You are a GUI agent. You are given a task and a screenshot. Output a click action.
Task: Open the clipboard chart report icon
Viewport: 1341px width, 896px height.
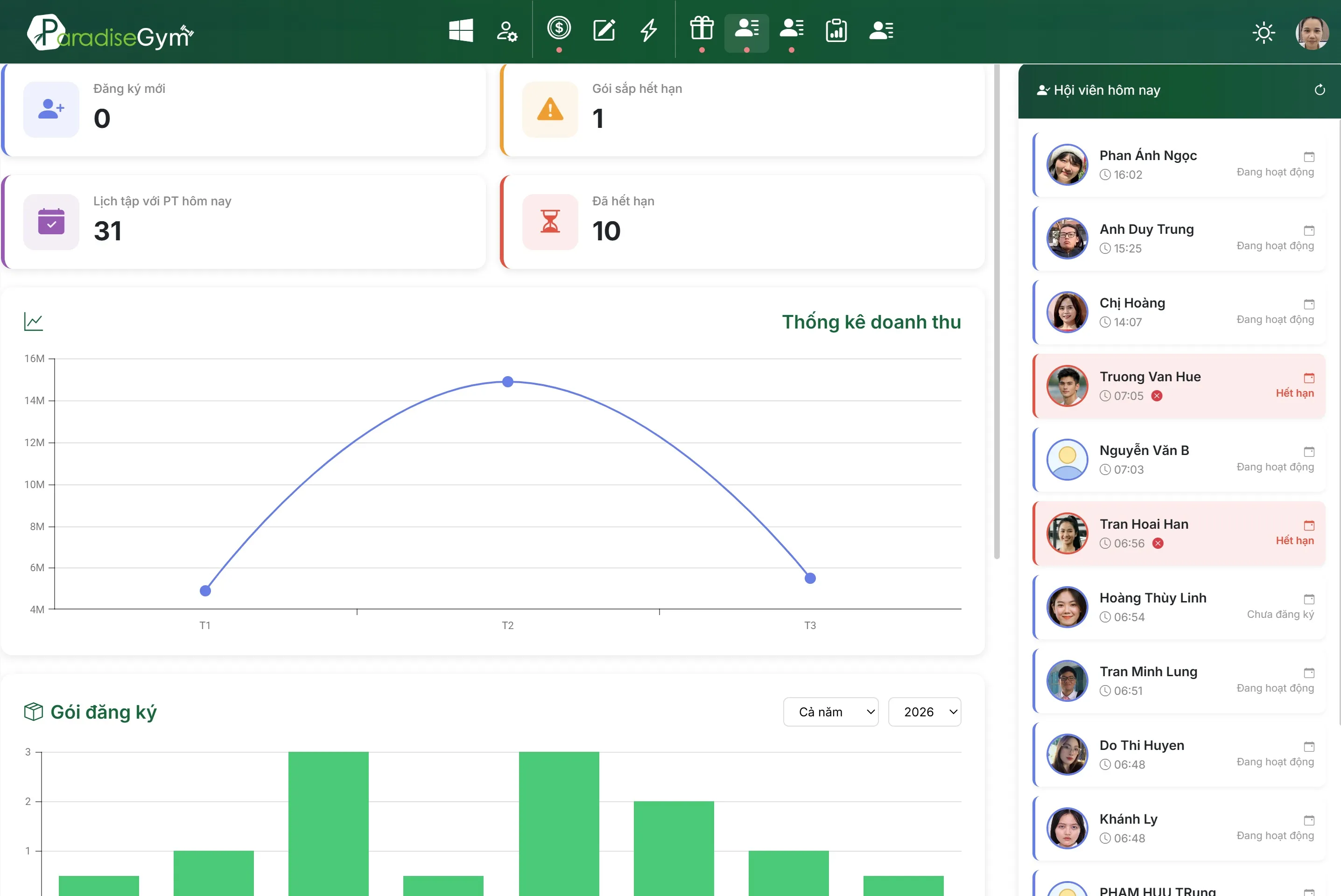[x=836, y=30]
